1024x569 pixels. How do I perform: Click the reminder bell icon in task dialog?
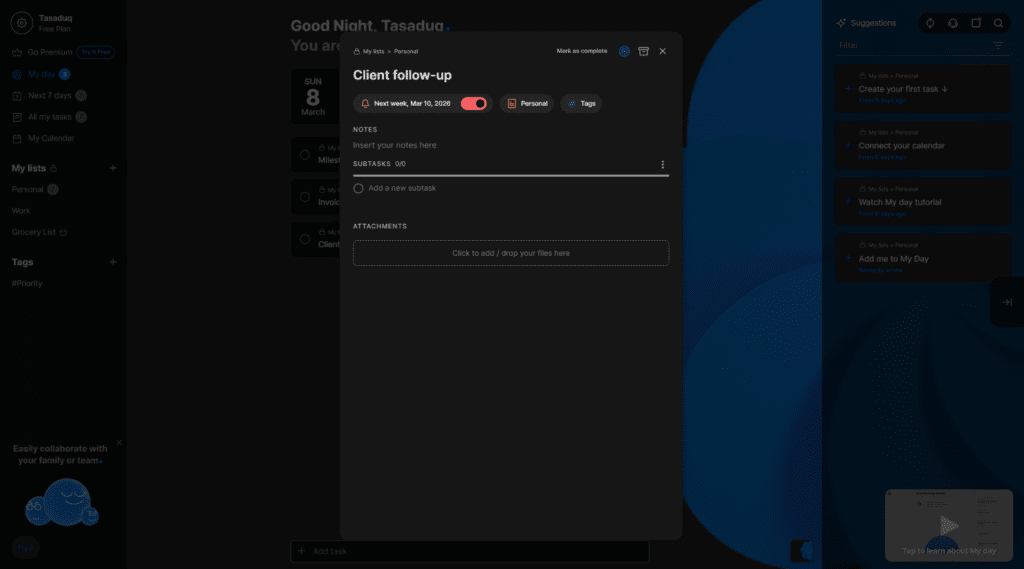pos(365,103)
